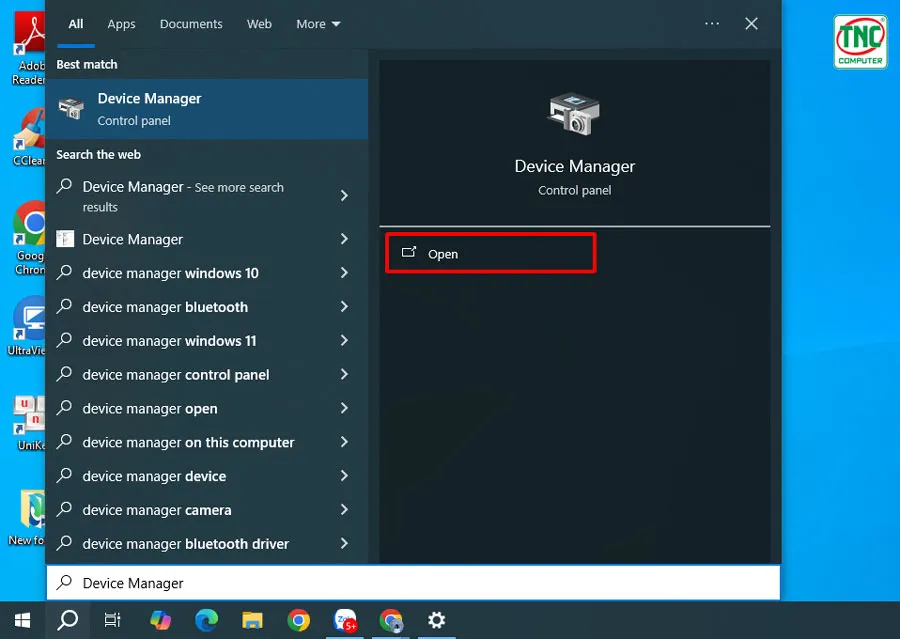This screenshot has height=639, width=900.
Task: Open UltraViewer desktop shortcut
Action: tap(26, 326)
